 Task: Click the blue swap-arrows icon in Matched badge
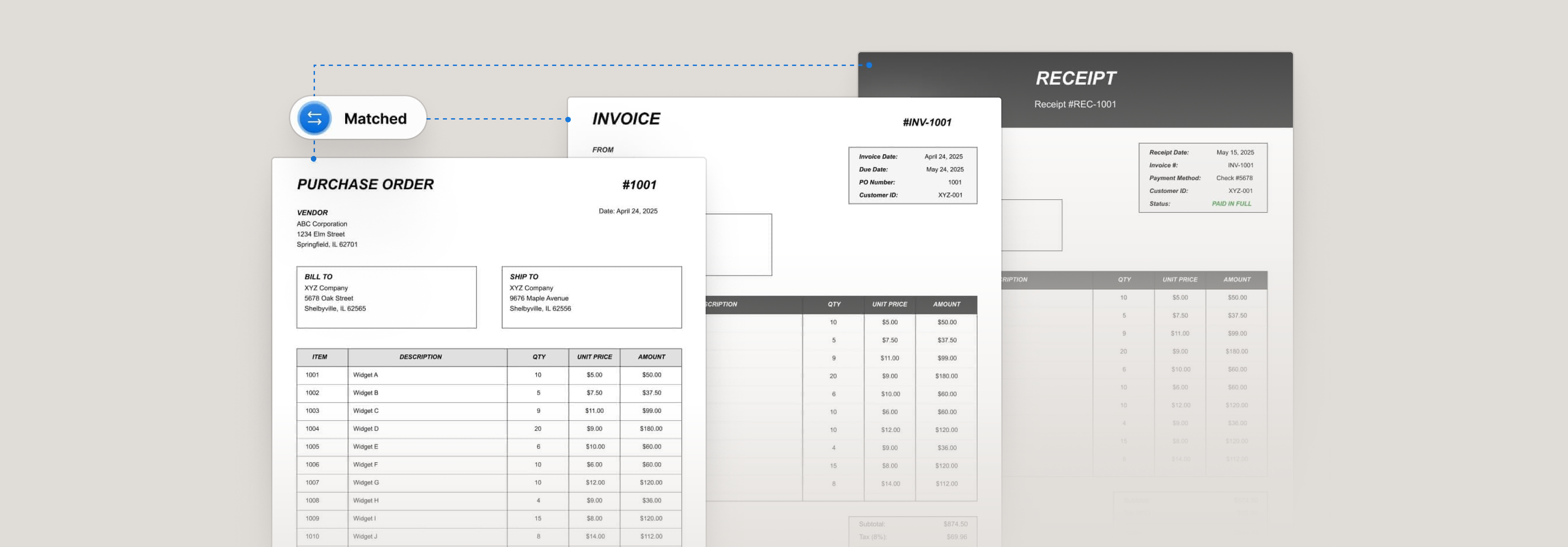click(315, 118)
